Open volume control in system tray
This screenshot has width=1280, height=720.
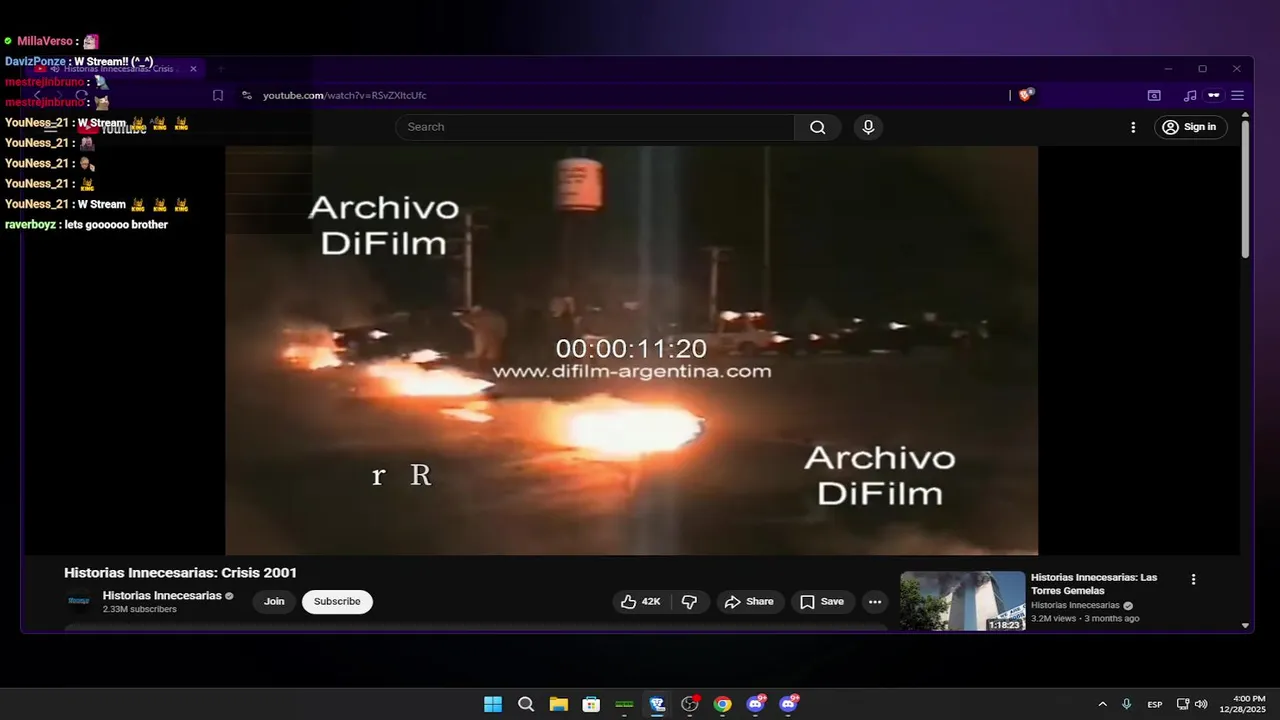pyautogui.click(x=1201, y=704)
